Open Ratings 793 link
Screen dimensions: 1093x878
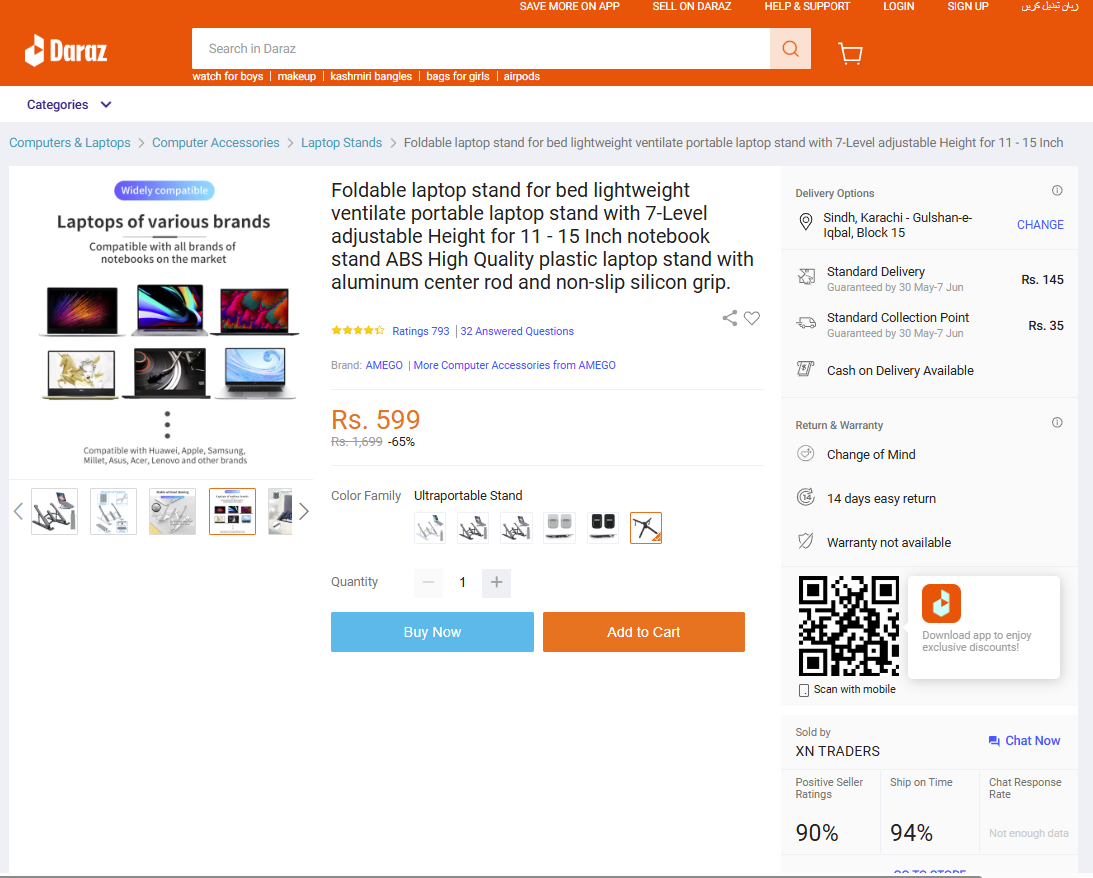coord(420,331)
